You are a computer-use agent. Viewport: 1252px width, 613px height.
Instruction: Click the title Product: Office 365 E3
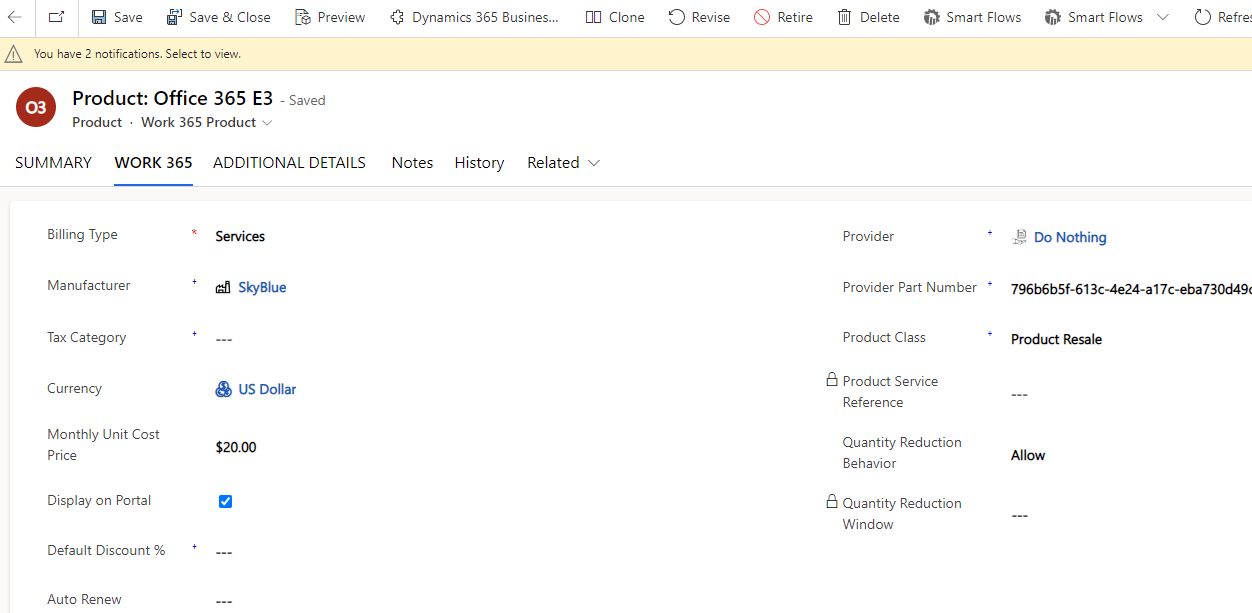(173, 98)
